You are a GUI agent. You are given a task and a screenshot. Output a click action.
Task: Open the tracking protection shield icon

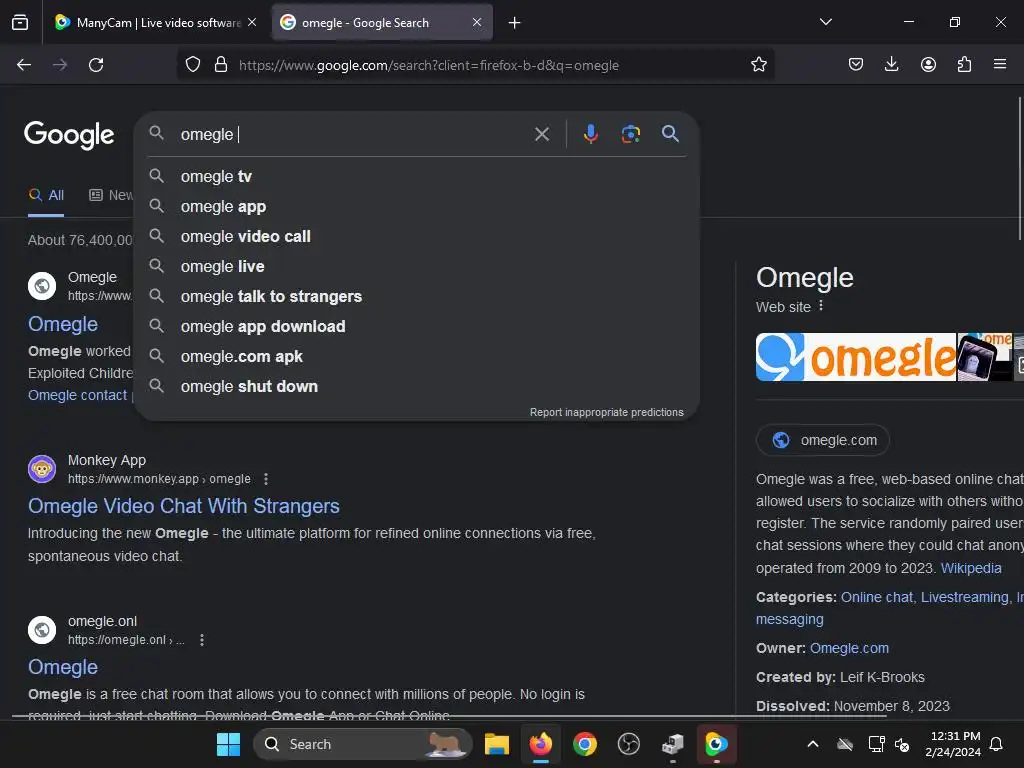point(193,65)
